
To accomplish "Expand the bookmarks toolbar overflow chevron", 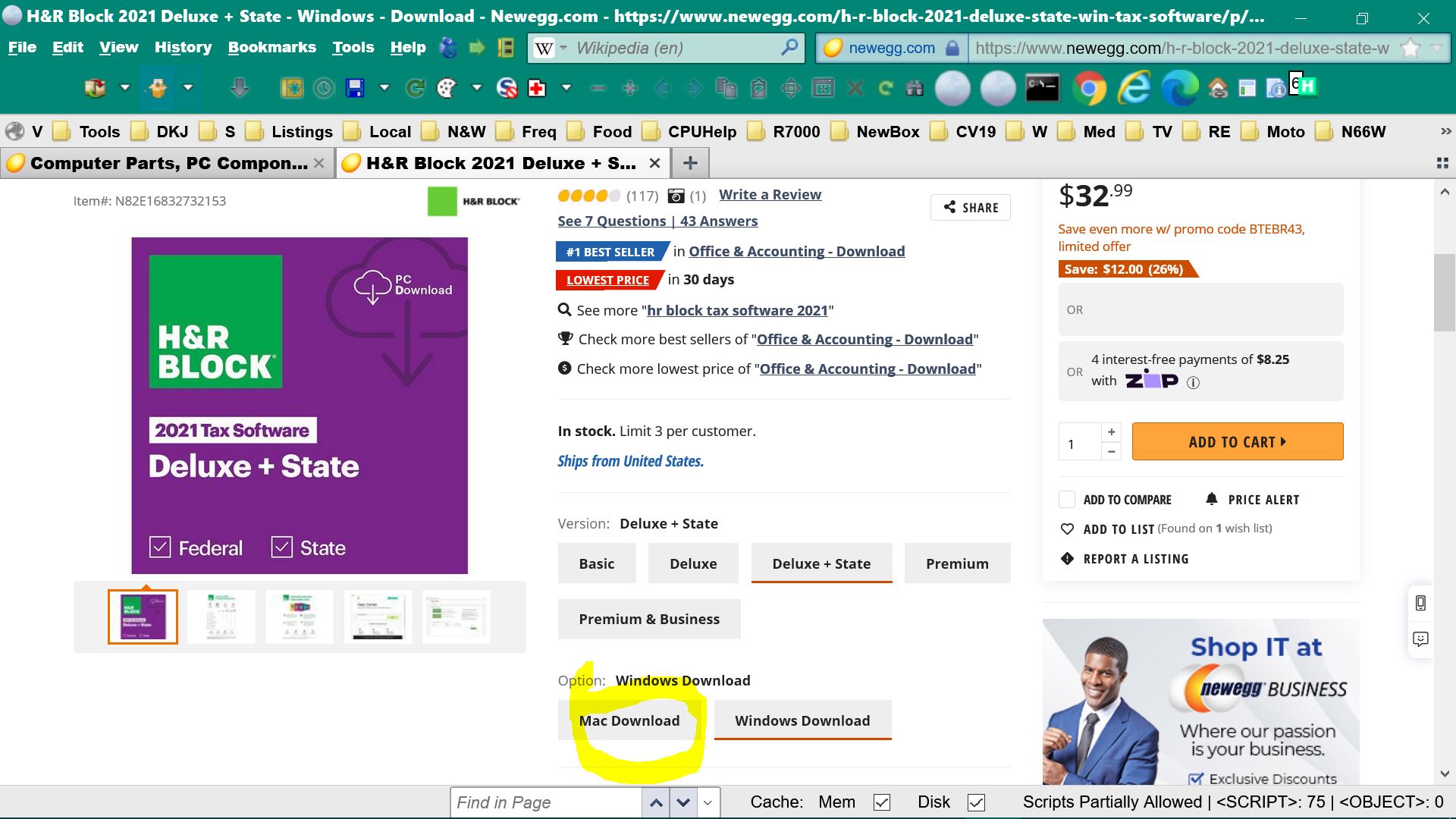I will [x=1445, y=132].
